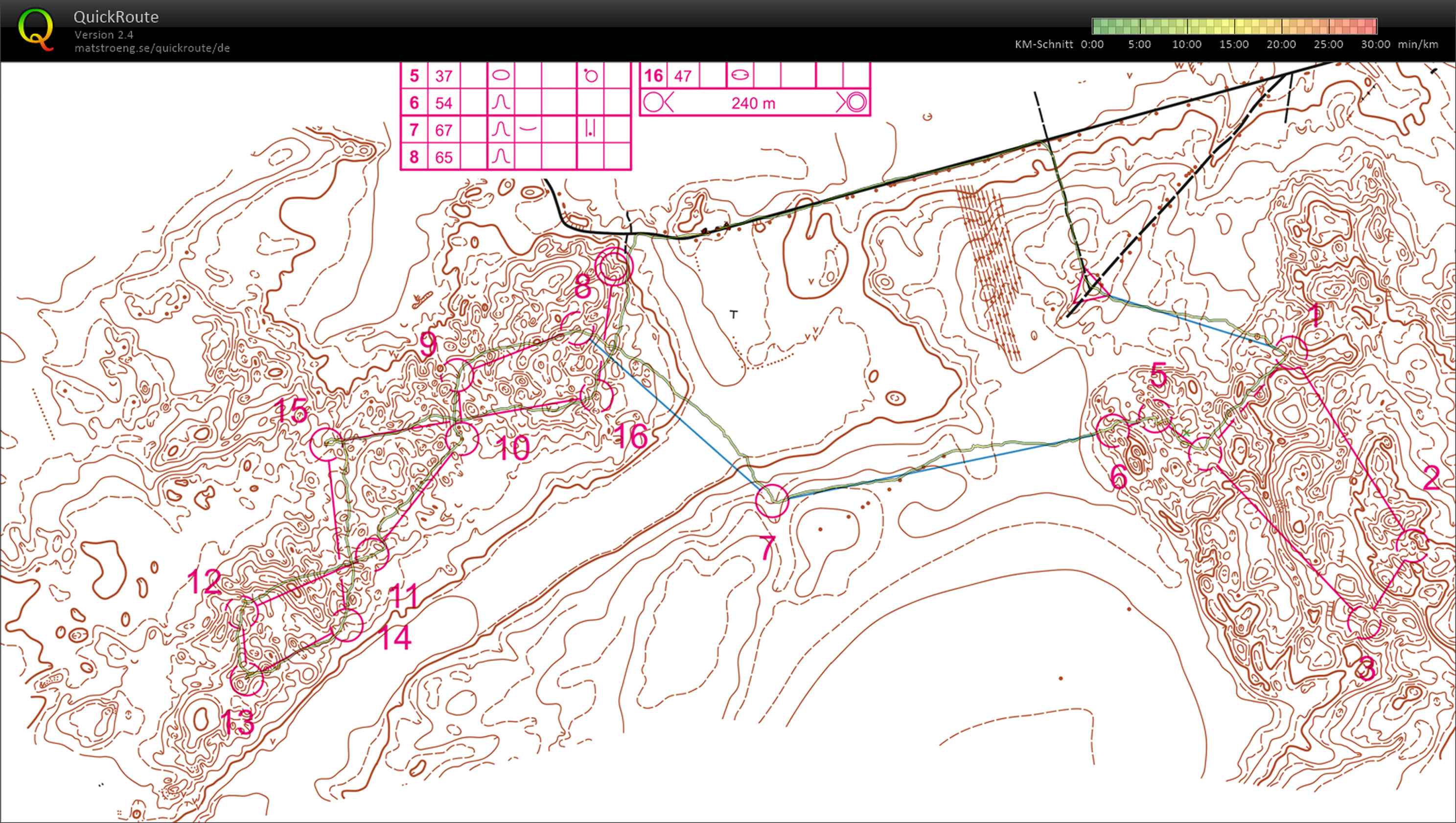Click control circle number 13
The image size is (1456, 823).
(247, 678)
